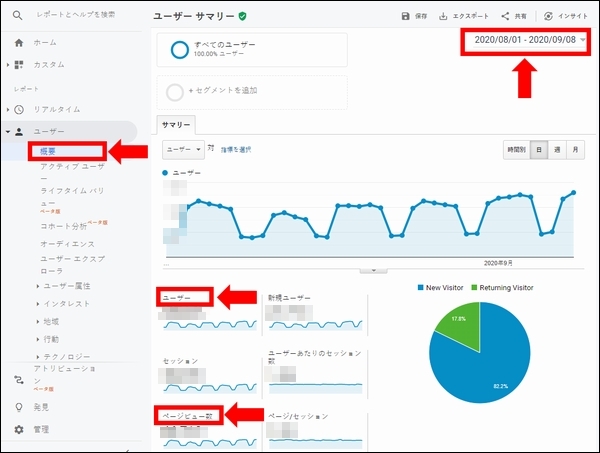
Task: Click the Insights icon
Action: click(548, 16)
